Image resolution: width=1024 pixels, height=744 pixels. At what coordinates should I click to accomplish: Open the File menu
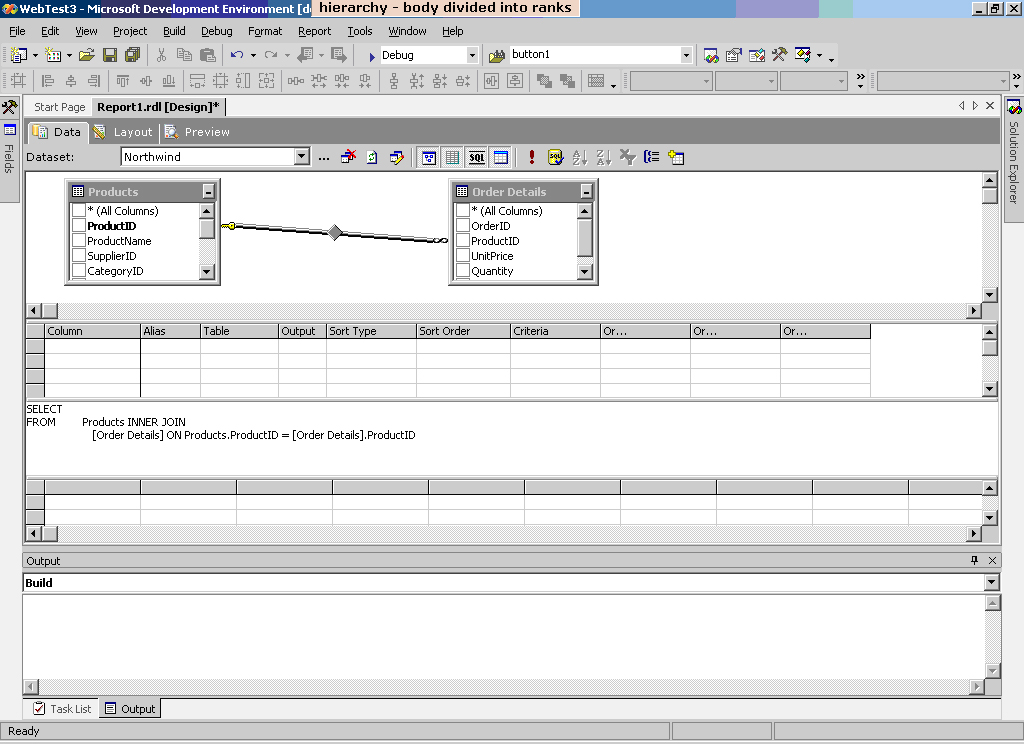point(17,31)
